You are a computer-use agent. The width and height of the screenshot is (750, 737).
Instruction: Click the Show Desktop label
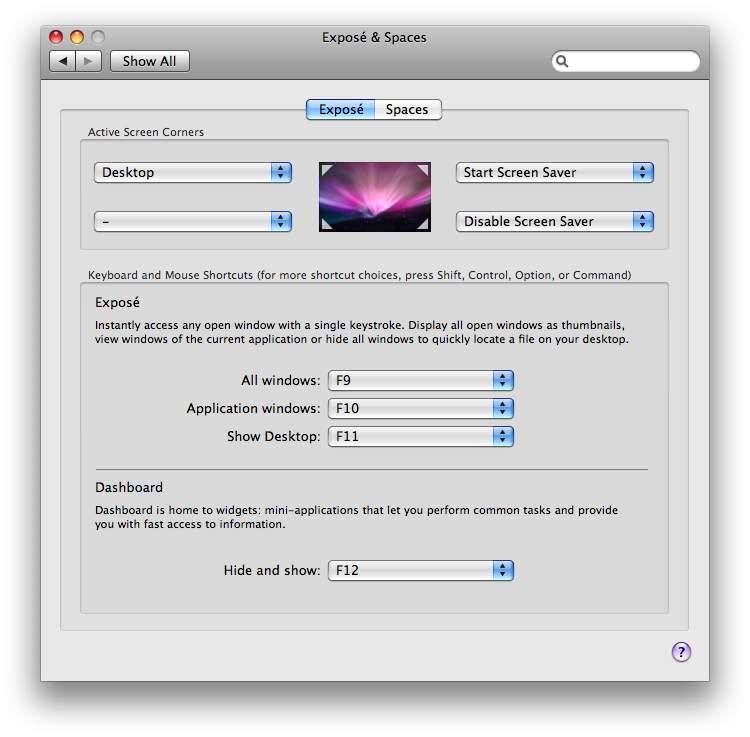[x=274, y=436]
